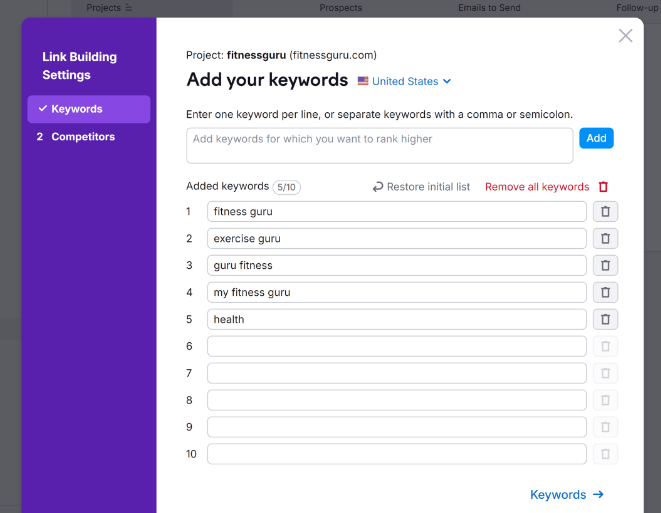661x513 pixels.
Task: Select the Keywords step in sidebar
Action: 89,109
